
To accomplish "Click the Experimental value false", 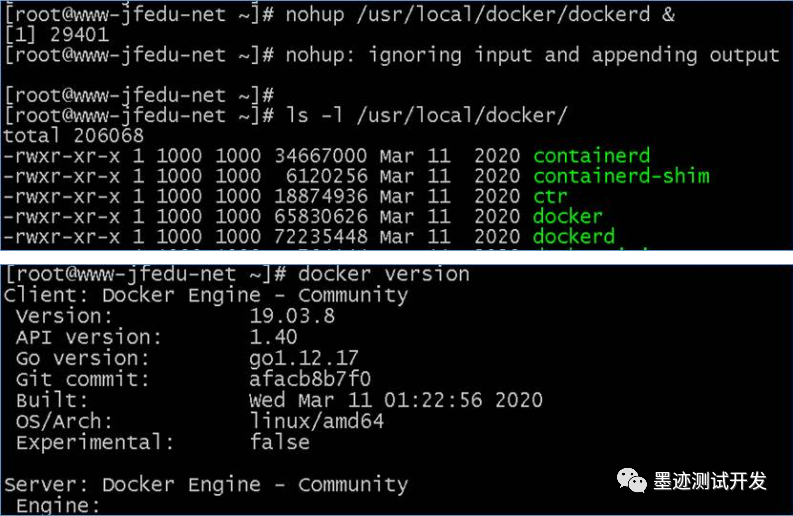I will [x=280, y=442].
